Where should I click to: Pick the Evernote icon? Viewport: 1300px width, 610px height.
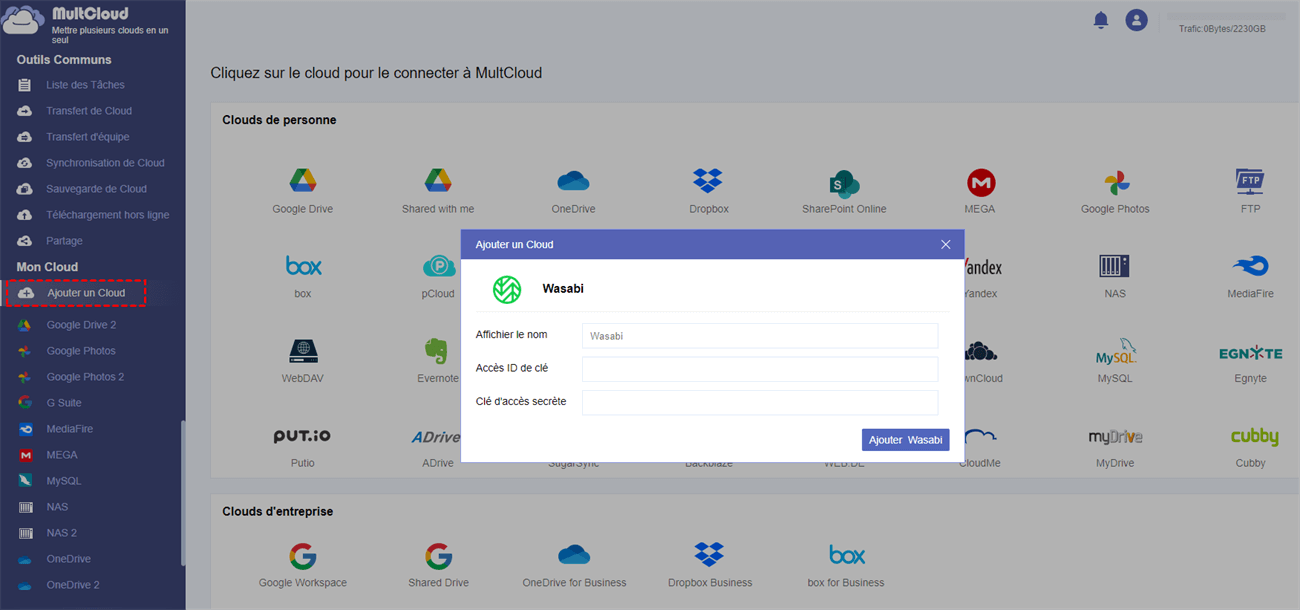pyautogui.click(x=436, y=351)
